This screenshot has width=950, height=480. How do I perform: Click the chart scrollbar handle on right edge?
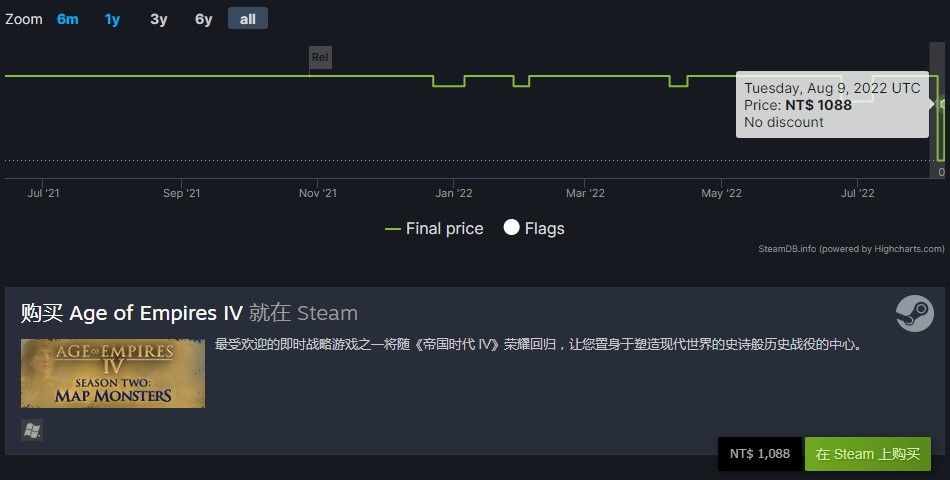coord(937,109)
